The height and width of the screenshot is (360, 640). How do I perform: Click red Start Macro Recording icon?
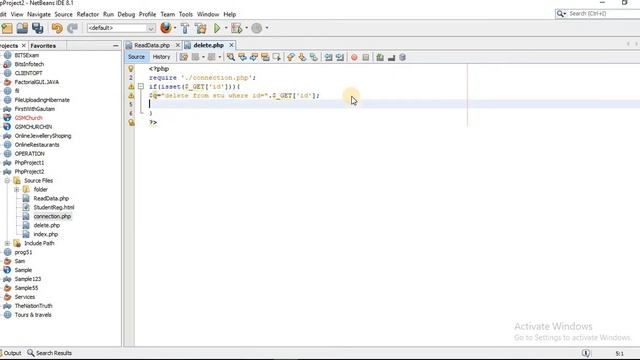point(354,57)
